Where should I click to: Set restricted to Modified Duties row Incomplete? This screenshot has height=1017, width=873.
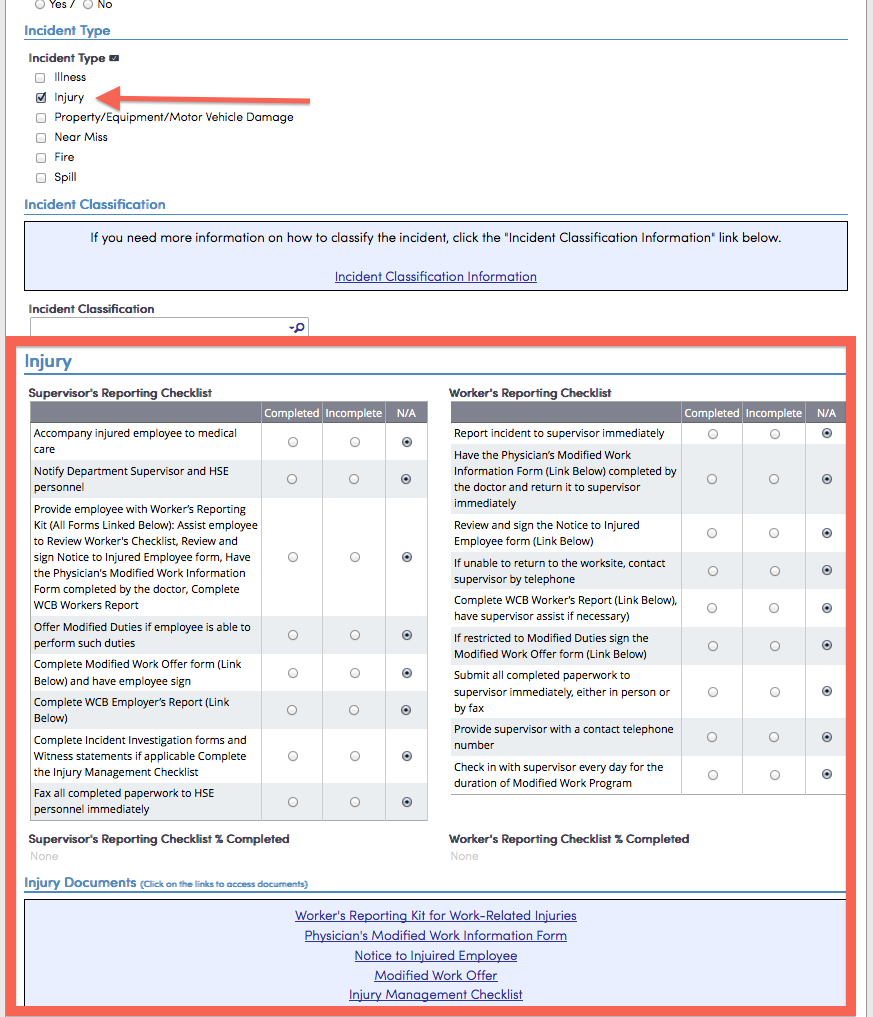pyautogui.click(x=775, y=646)
